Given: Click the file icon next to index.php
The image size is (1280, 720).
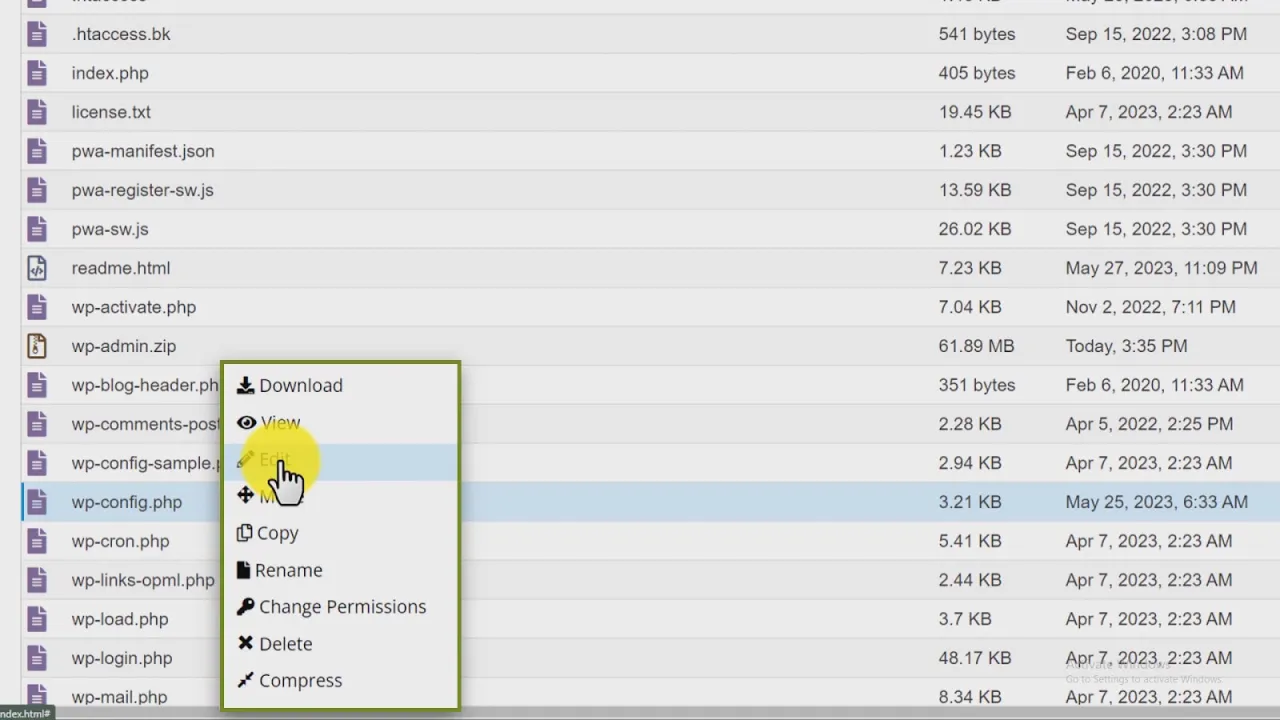Looking at the screenshot, I should pyautogui.click(x=37, y=73).
